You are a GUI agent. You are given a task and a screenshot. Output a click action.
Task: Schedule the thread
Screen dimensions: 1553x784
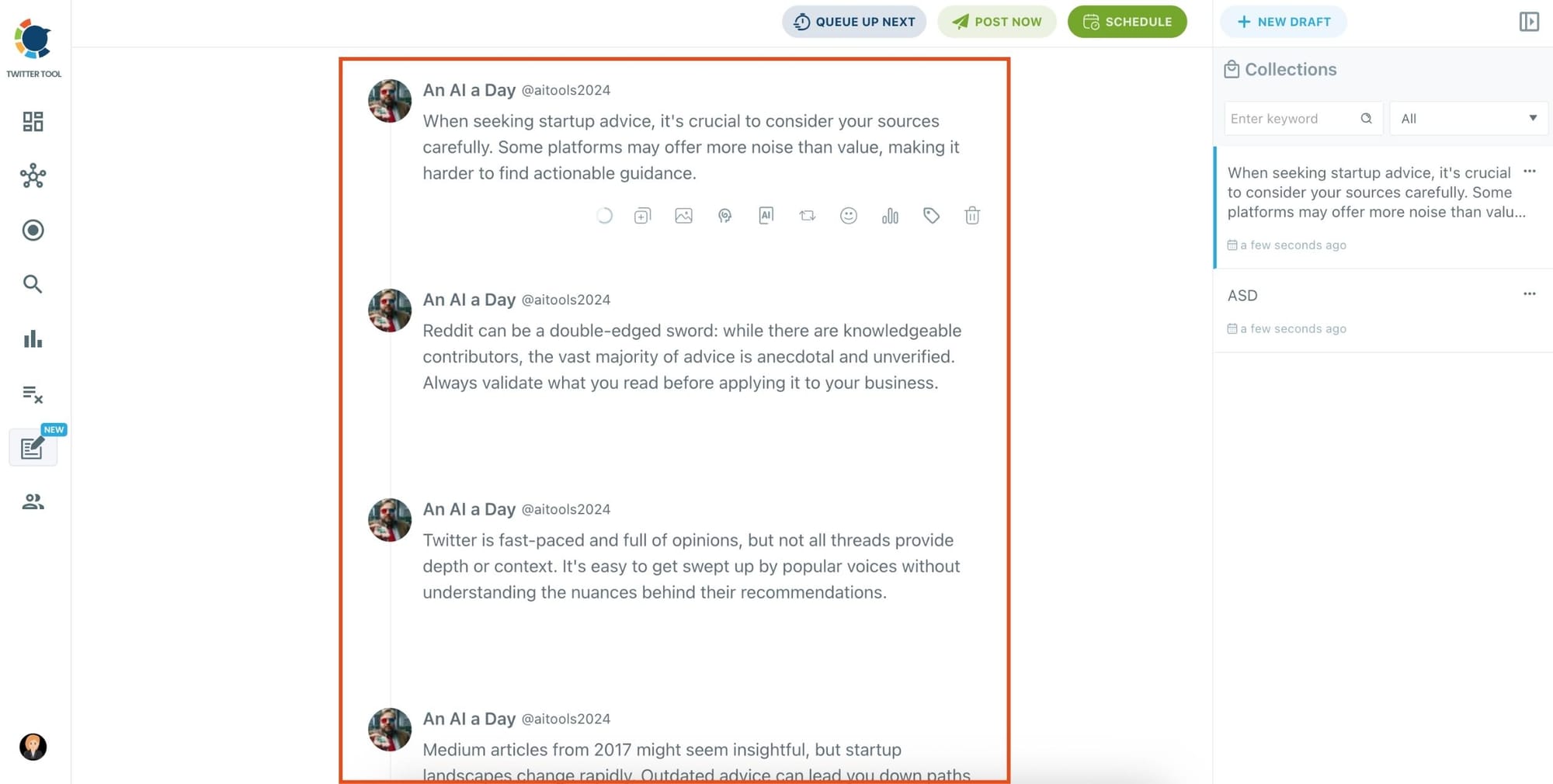click(1127, 22)
